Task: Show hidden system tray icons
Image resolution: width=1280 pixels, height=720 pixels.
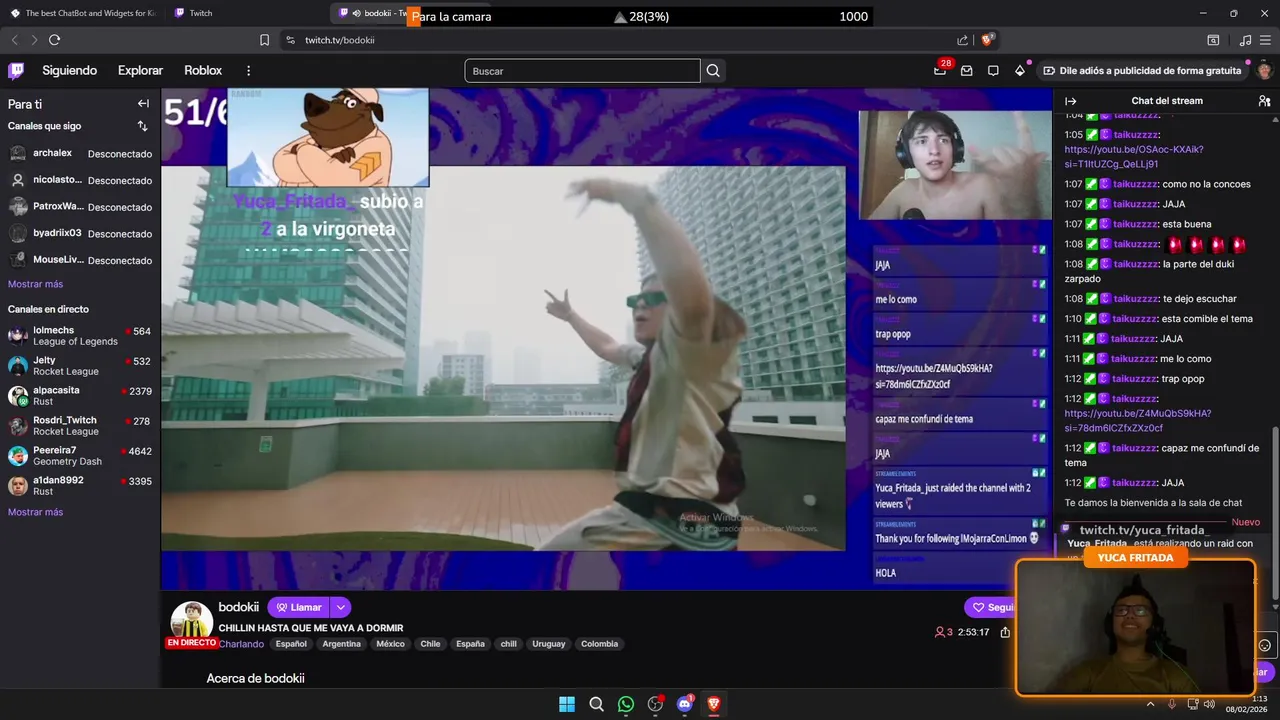Action: (1150, 704)
